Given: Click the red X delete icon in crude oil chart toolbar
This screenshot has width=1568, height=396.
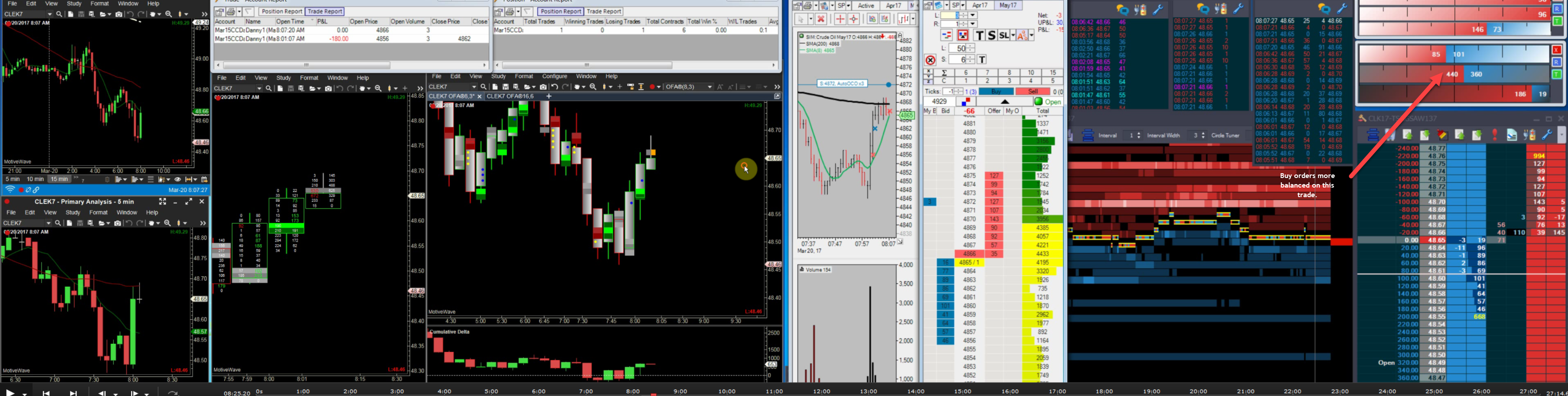Looking at the screenshot, I should (x=821, y=19).
